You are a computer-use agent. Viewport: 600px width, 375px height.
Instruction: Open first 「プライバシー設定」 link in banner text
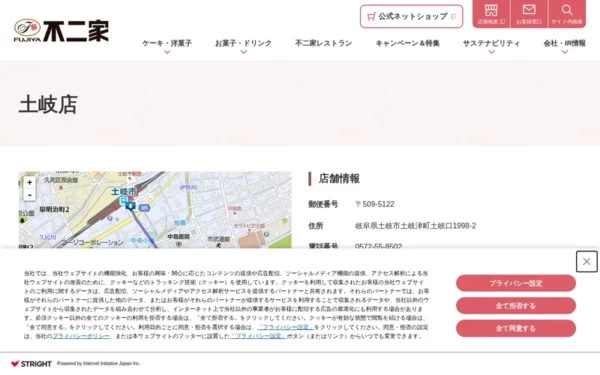click(x=286, y=327)
